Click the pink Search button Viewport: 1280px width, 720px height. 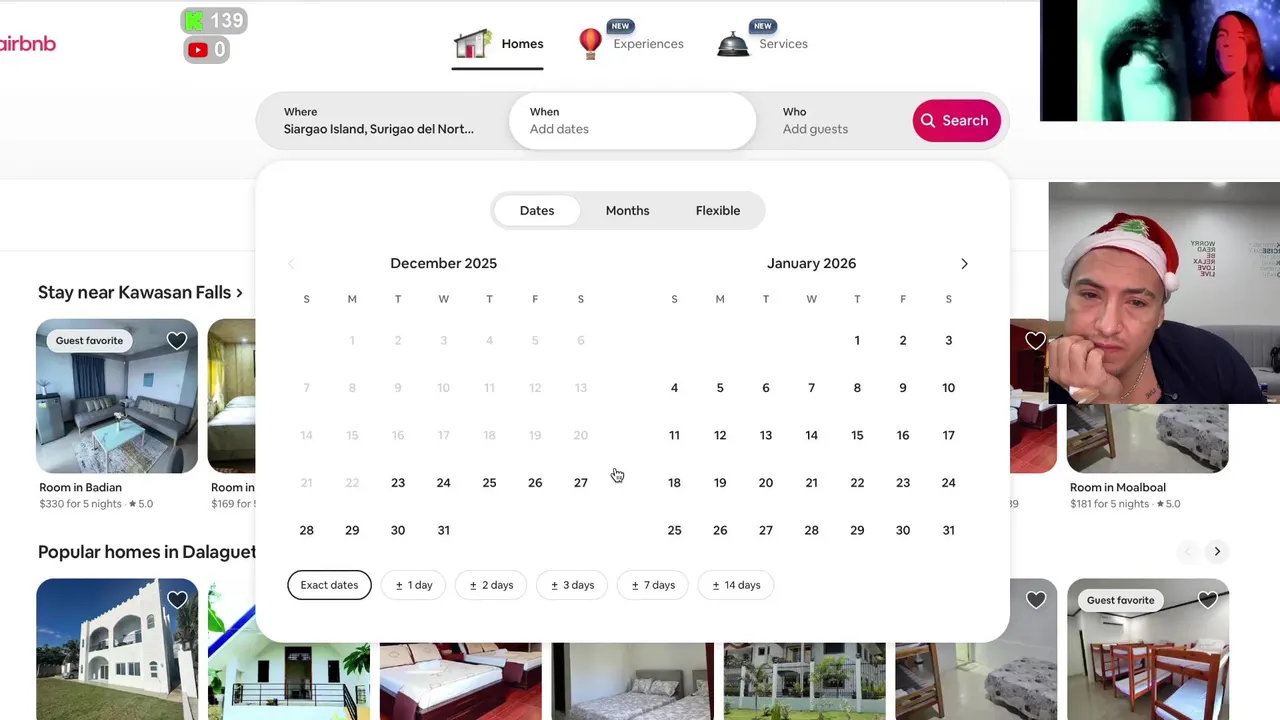pos(956,121)
